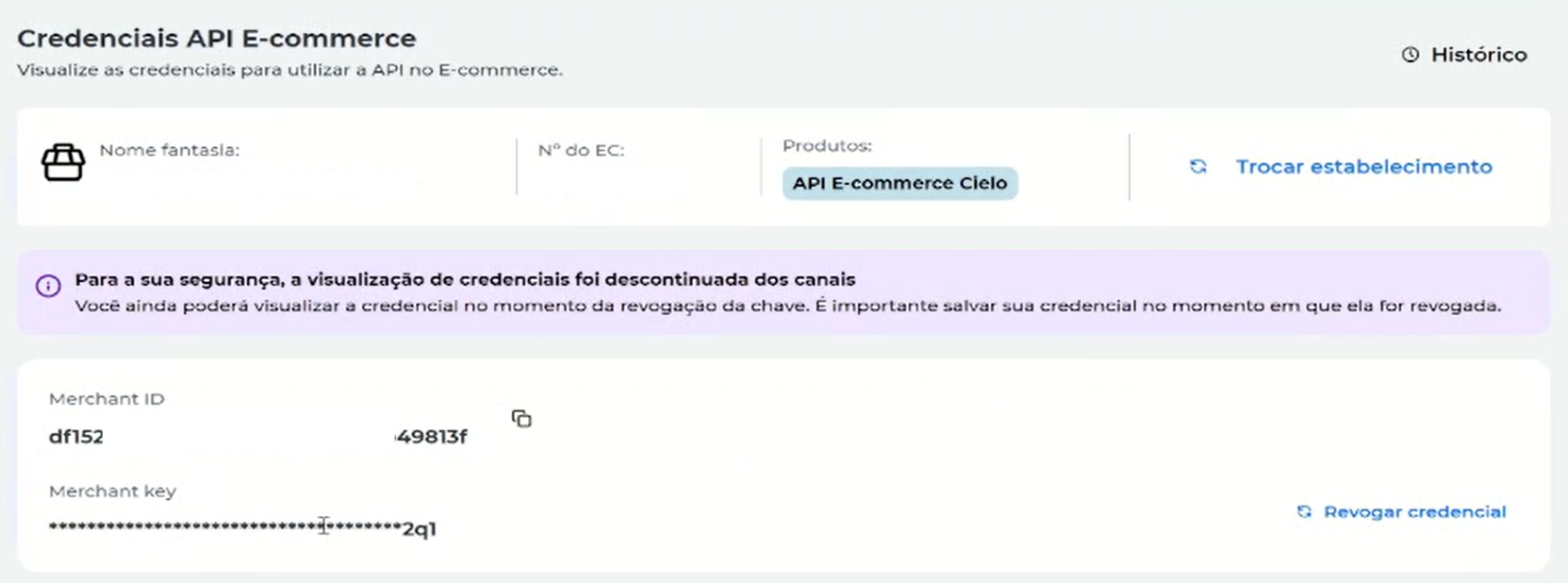
Task: Click the Produtos label
Action: [825, 145]
